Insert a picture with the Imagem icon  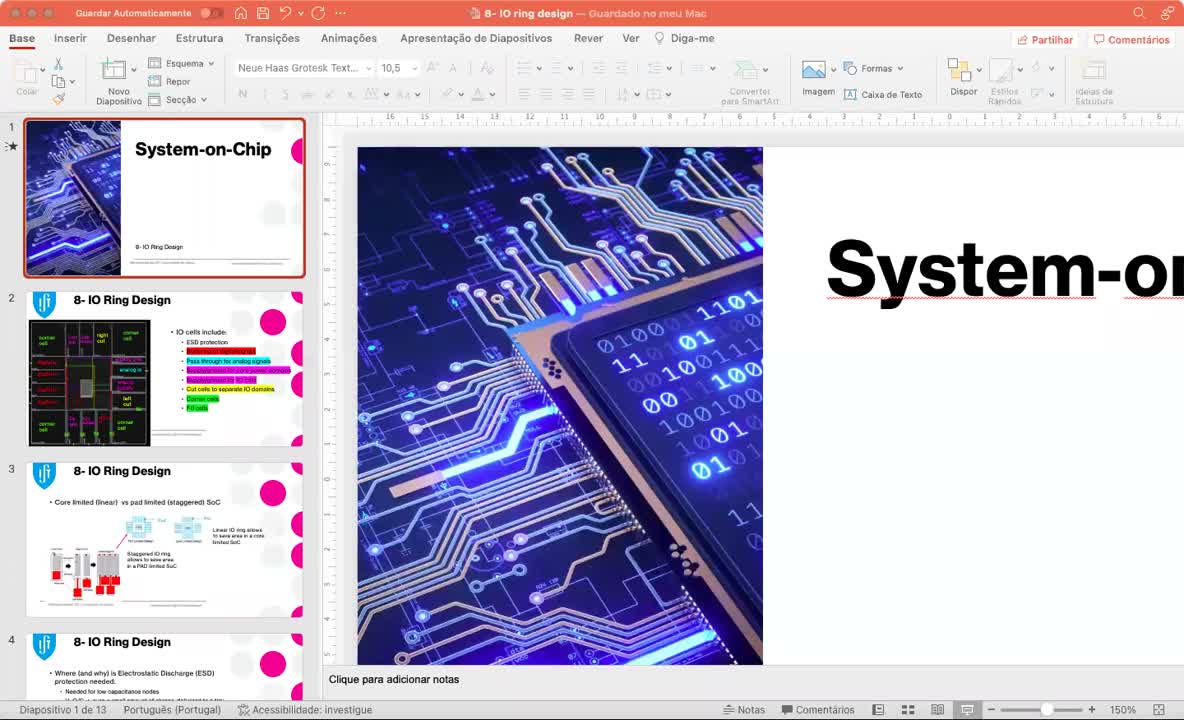pos(813,70)
